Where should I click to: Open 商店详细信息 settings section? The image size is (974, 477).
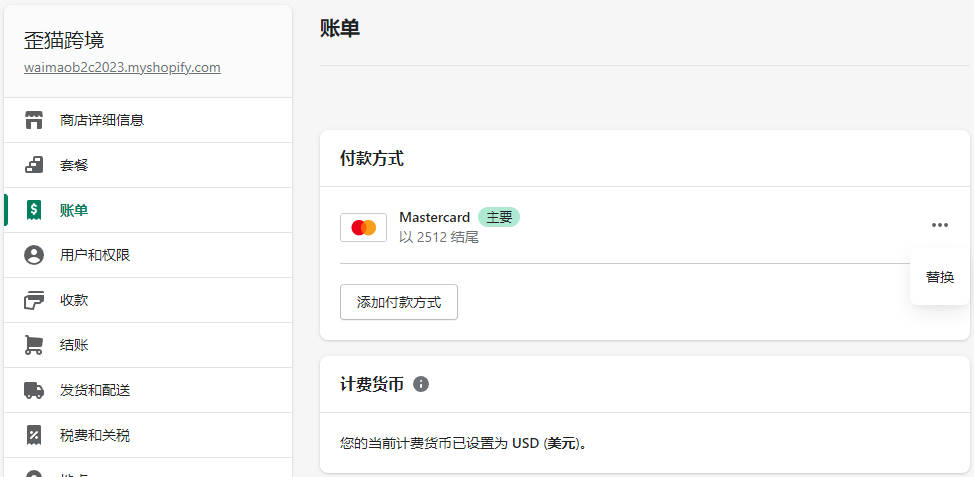148,120
